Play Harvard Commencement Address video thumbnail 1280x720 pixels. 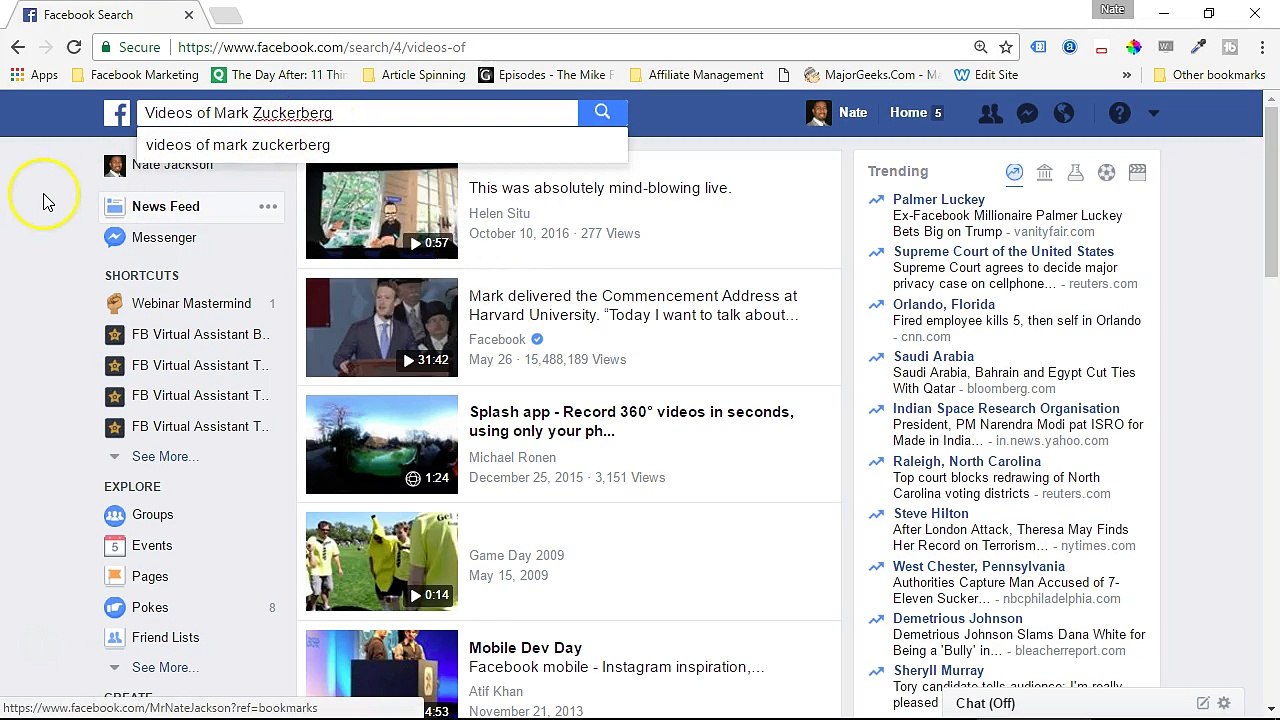point(382,327)
